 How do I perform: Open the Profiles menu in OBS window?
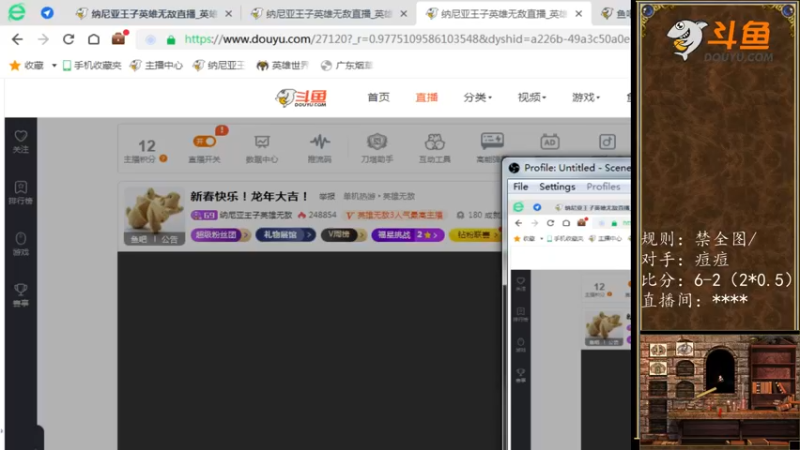click(x=603, y=187)
